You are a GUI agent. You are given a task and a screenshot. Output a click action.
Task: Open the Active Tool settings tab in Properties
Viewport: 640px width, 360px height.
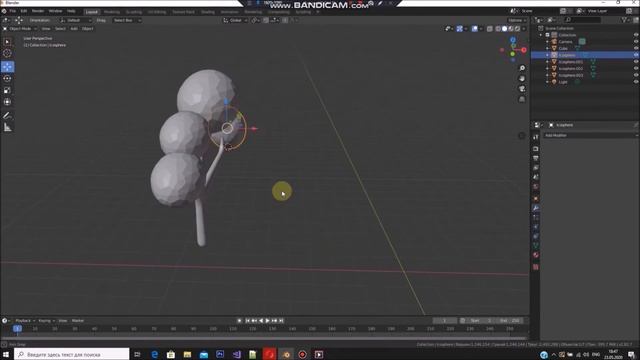536,137
